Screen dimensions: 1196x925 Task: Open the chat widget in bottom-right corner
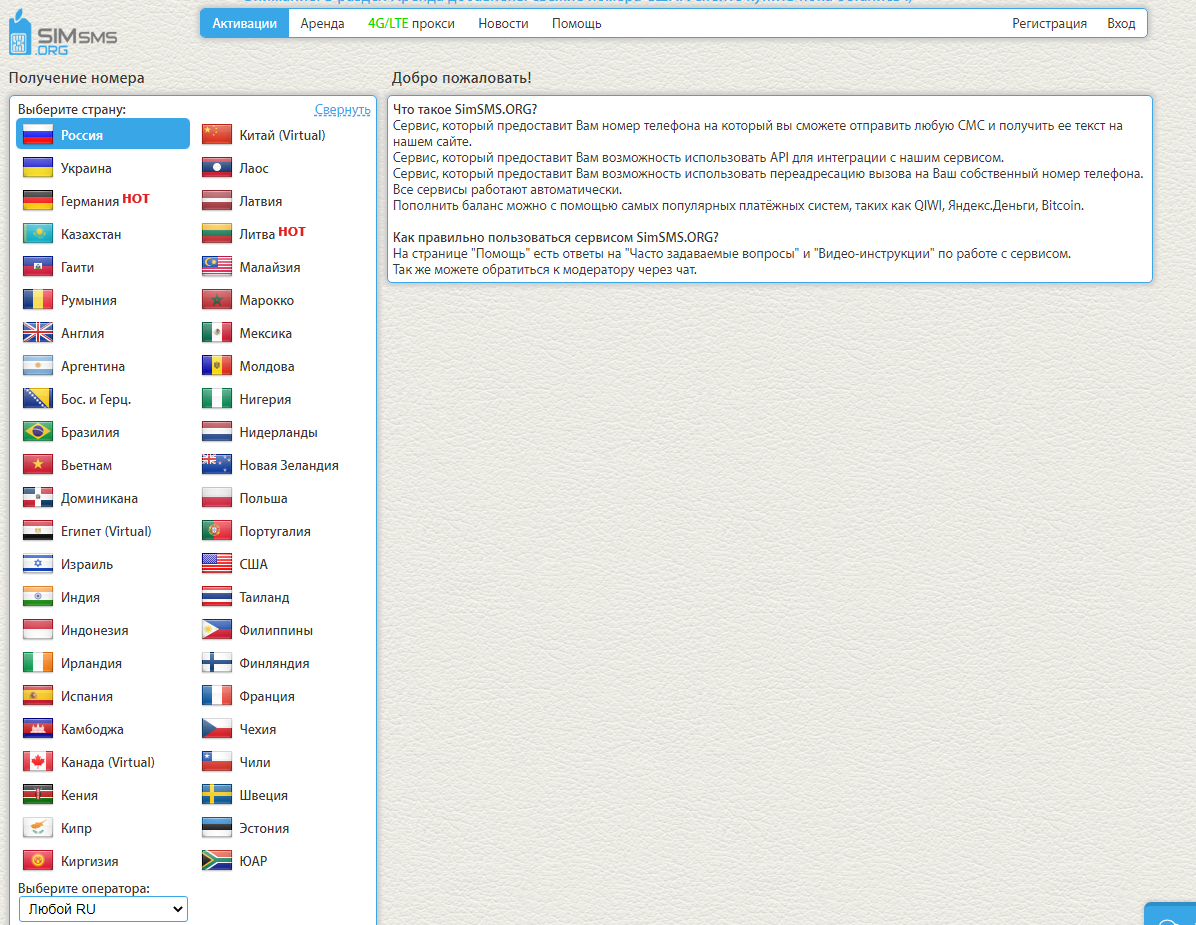click(x=1170, y=913)
